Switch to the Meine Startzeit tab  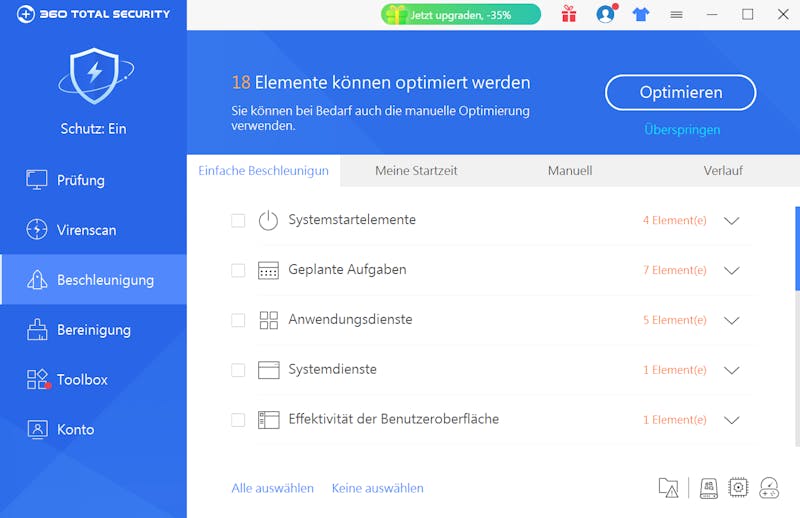416,171
